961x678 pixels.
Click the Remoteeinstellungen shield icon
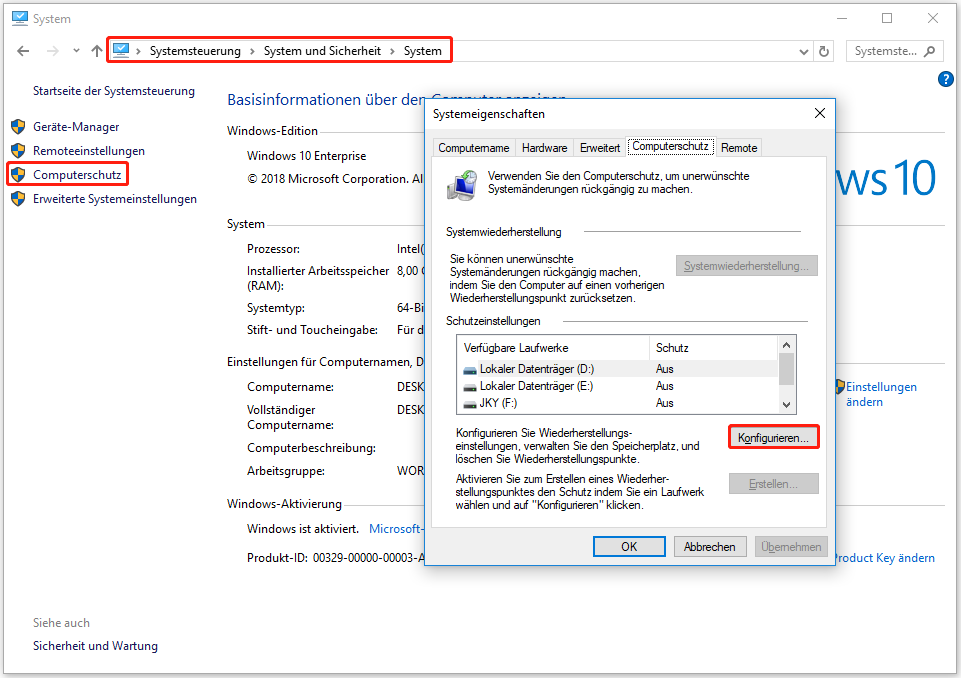(x=18, y=150)
